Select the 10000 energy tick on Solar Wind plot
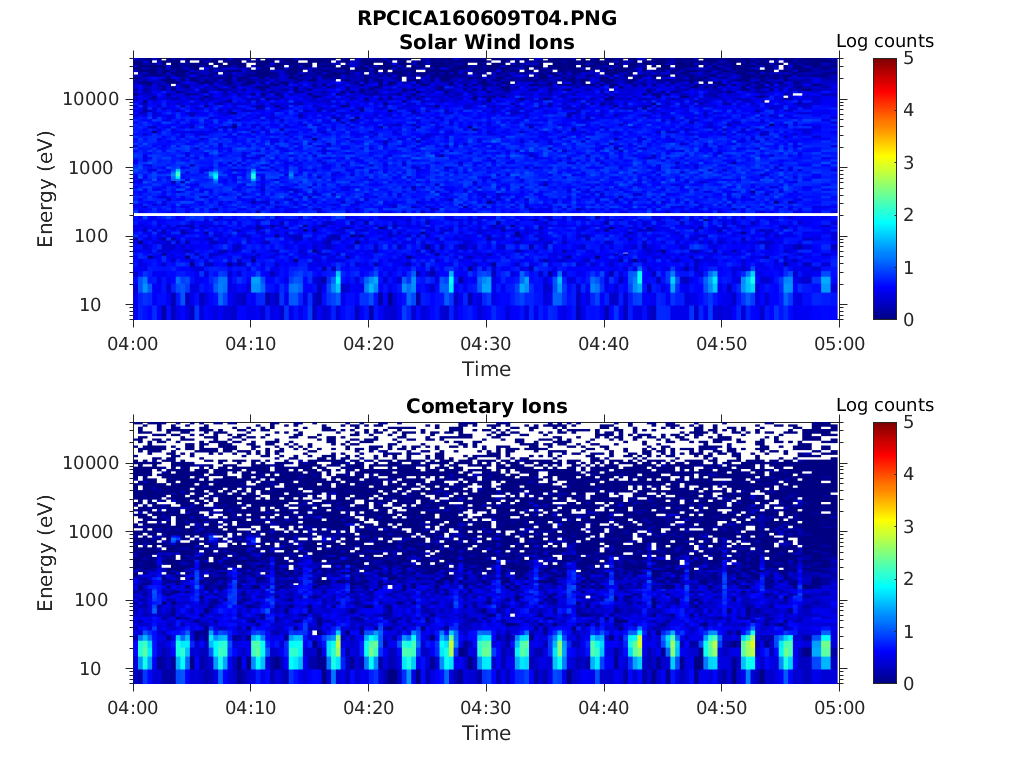 [91, 99]
